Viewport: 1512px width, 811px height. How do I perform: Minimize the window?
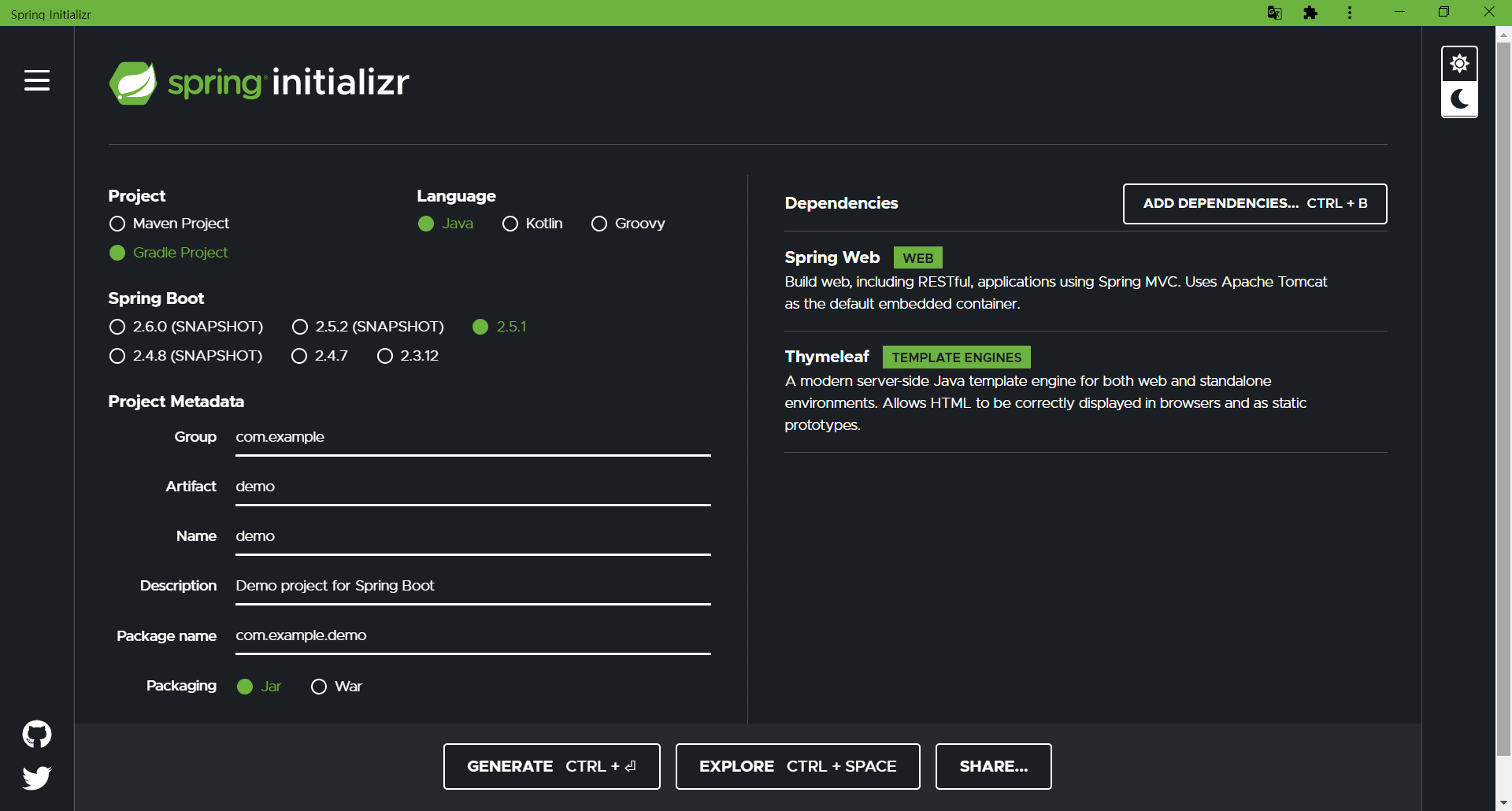coord(1399,13)
